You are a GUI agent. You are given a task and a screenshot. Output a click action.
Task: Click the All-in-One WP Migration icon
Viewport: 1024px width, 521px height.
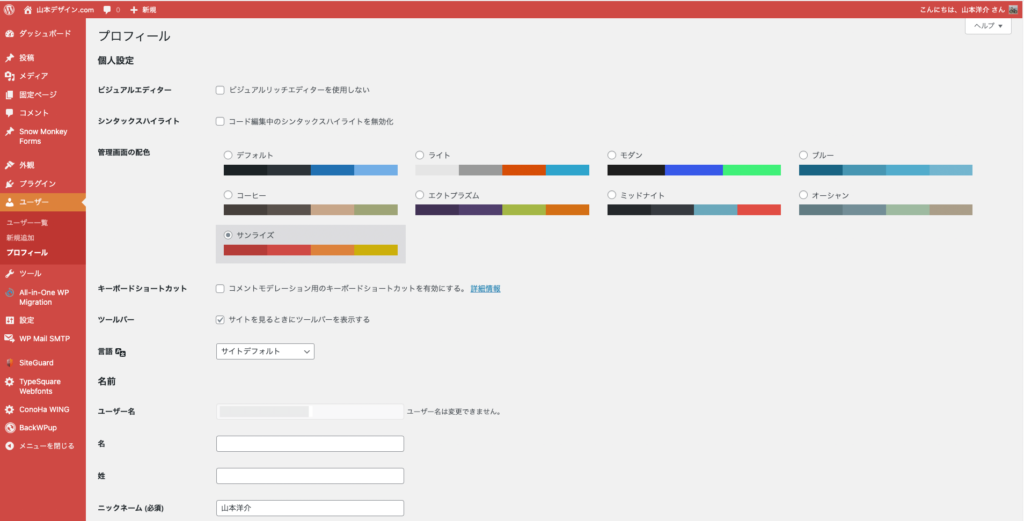click(x=10, y=292)
